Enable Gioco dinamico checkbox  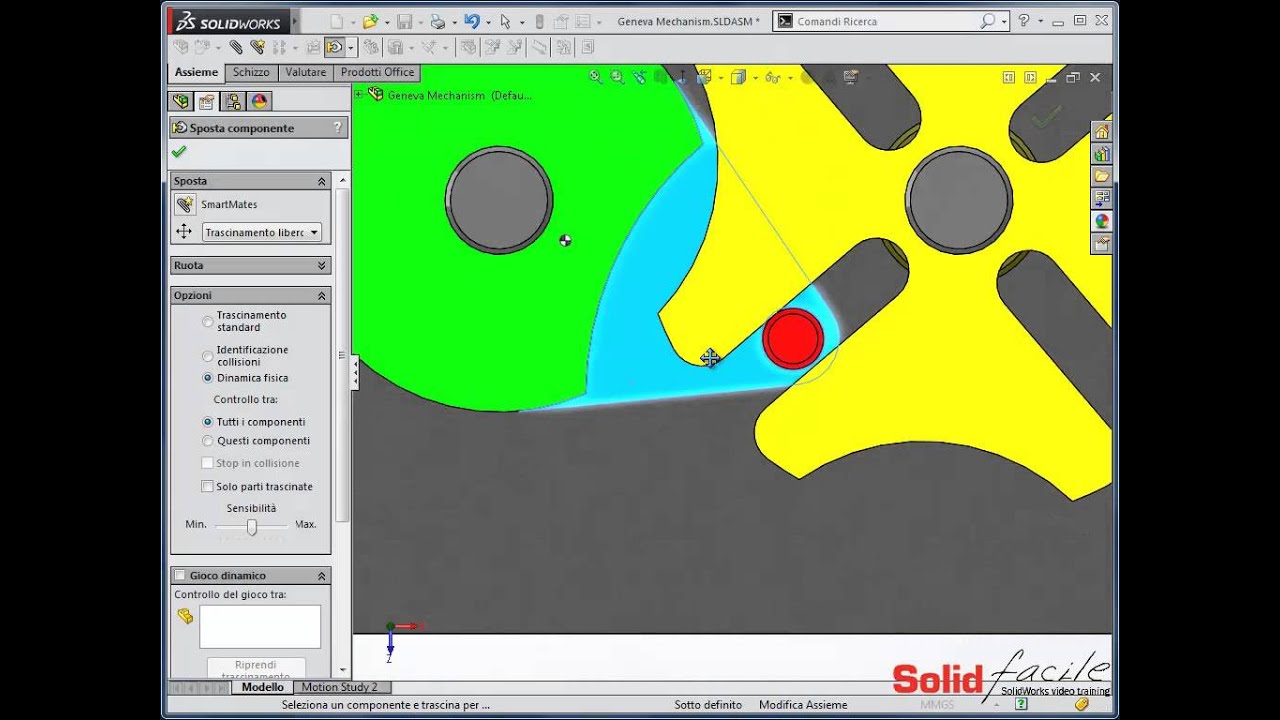click(180, 575)
